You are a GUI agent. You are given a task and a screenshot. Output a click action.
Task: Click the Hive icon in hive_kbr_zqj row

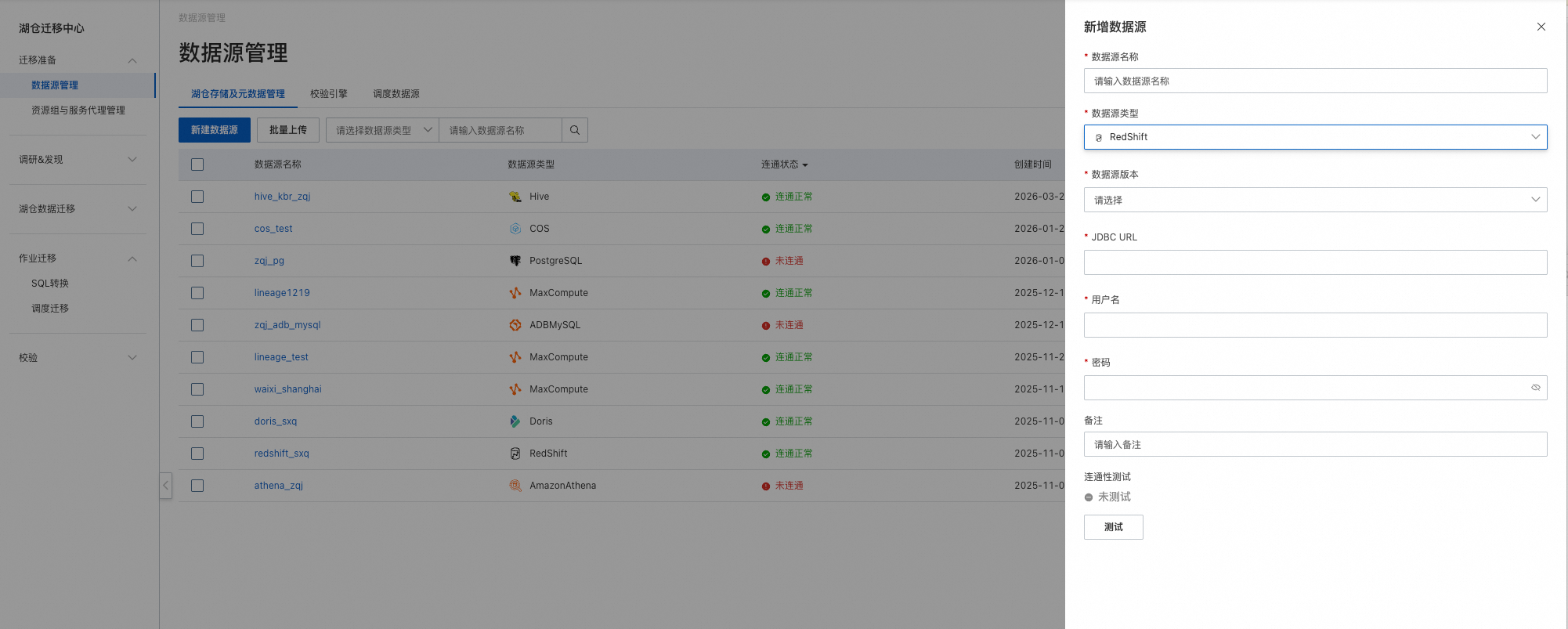[x=515, y=197]
